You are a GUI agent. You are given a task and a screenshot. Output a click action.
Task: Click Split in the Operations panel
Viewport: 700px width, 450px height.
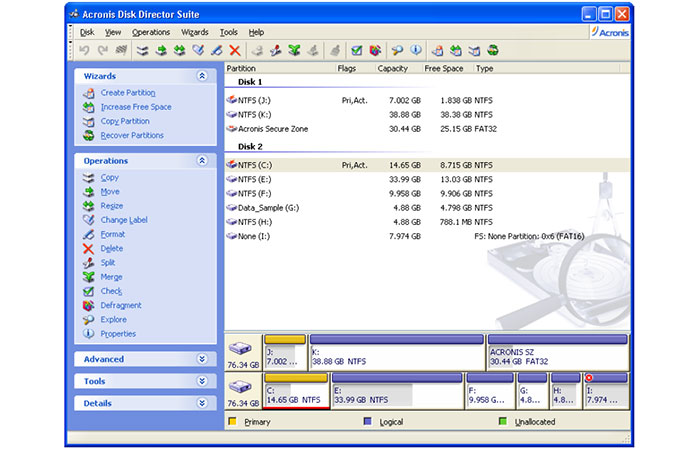[x=108, y=262]
